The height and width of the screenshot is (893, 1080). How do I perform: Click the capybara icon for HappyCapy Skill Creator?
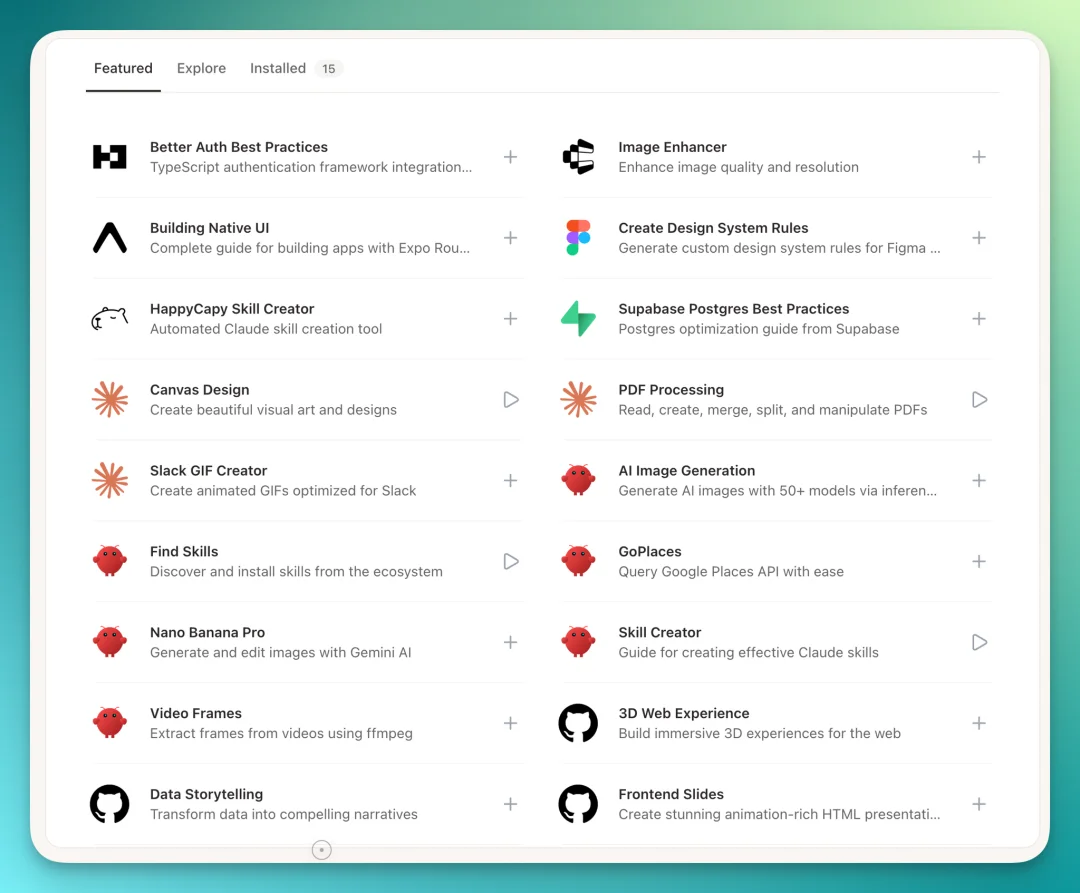[109, 318]
